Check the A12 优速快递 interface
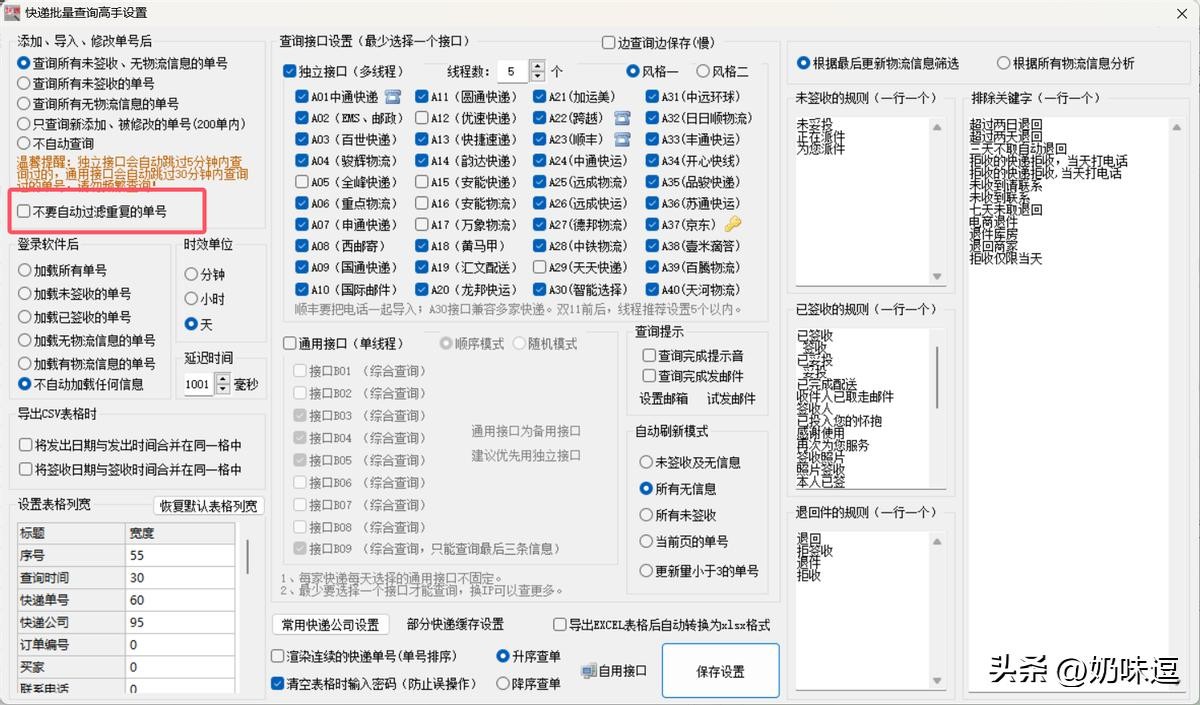Screen dimensions: 1200x705 tap(422, 118)
